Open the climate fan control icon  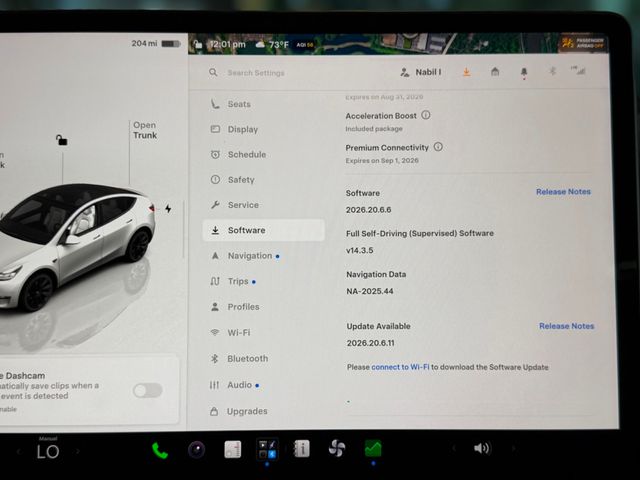point(337,448)
